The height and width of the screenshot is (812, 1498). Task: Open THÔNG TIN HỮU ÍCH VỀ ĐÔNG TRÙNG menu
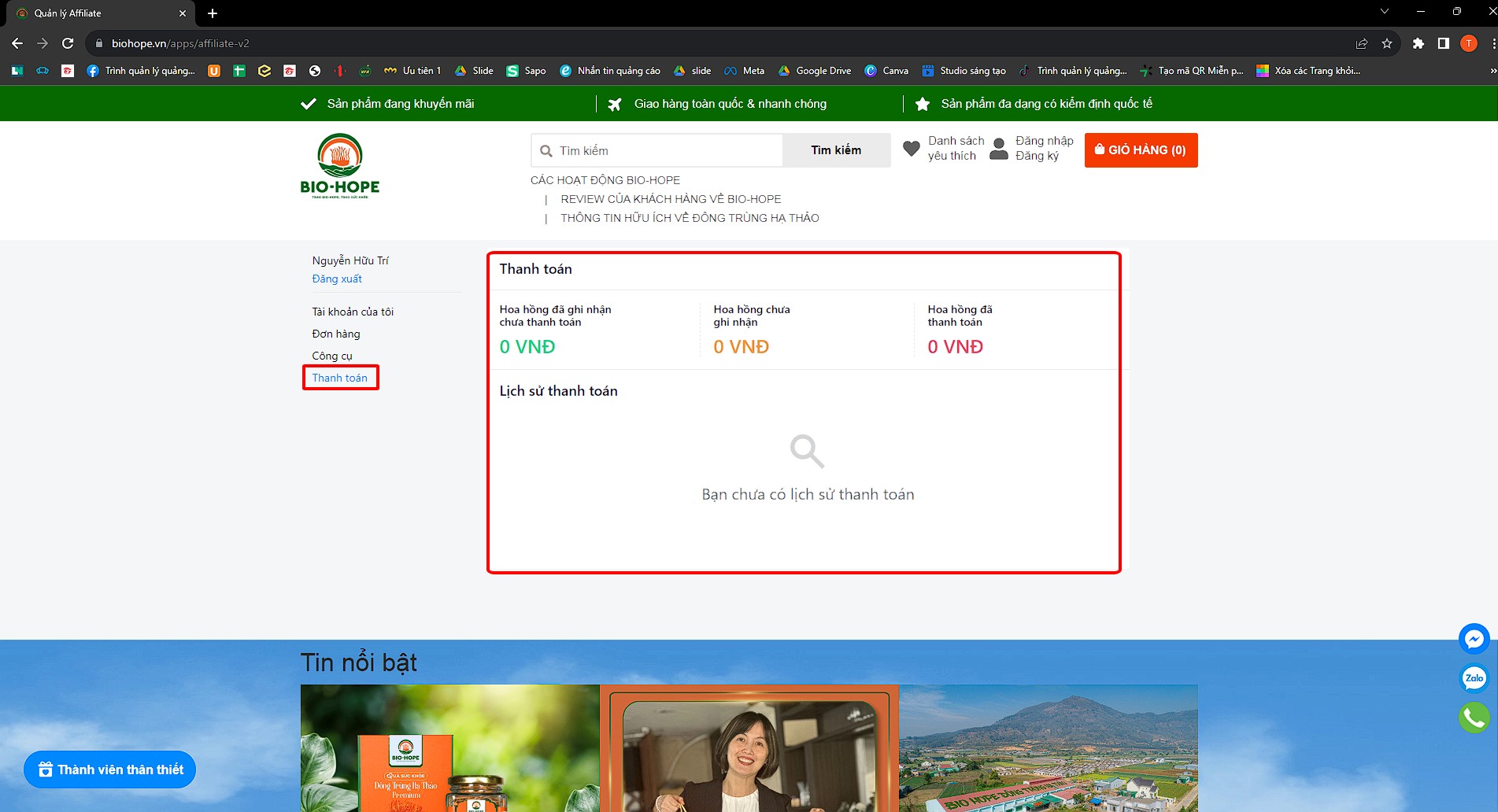[x=690, y=218]
